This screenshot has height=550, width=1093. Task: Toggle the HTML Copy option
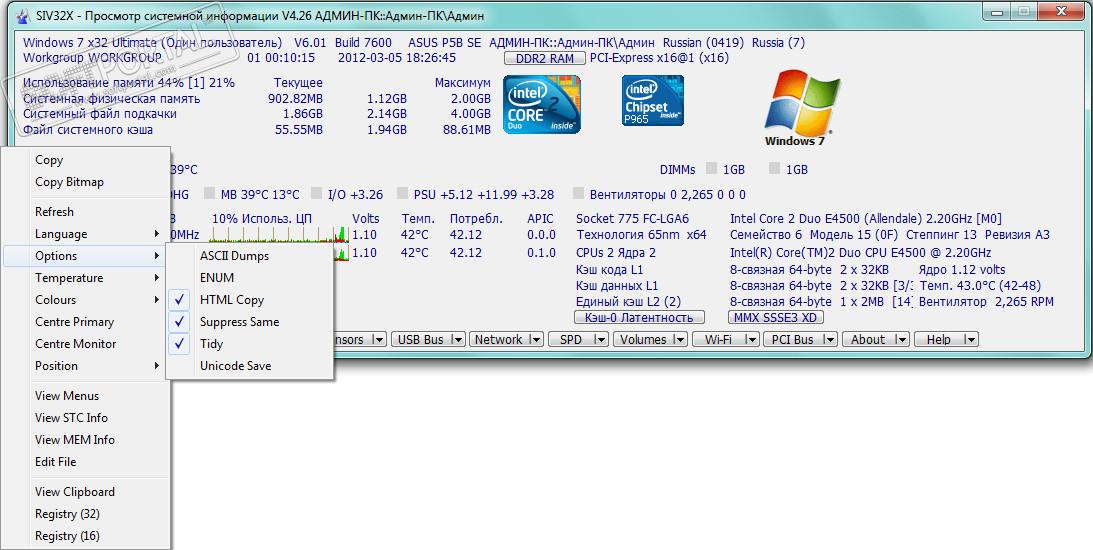click(250, 300)
